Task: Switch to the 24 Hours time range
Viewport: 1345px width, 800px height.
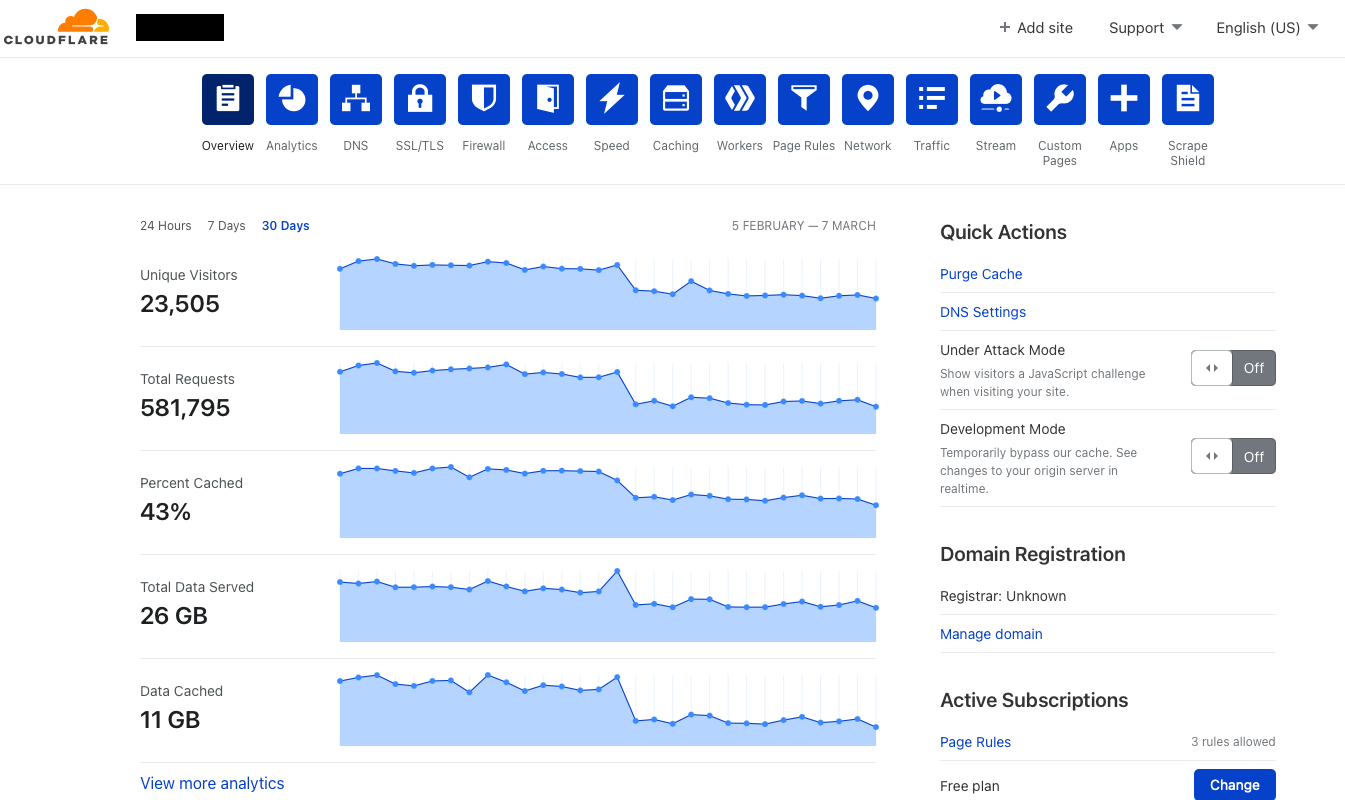Action: pyautogui.click(x=166, y=226)
